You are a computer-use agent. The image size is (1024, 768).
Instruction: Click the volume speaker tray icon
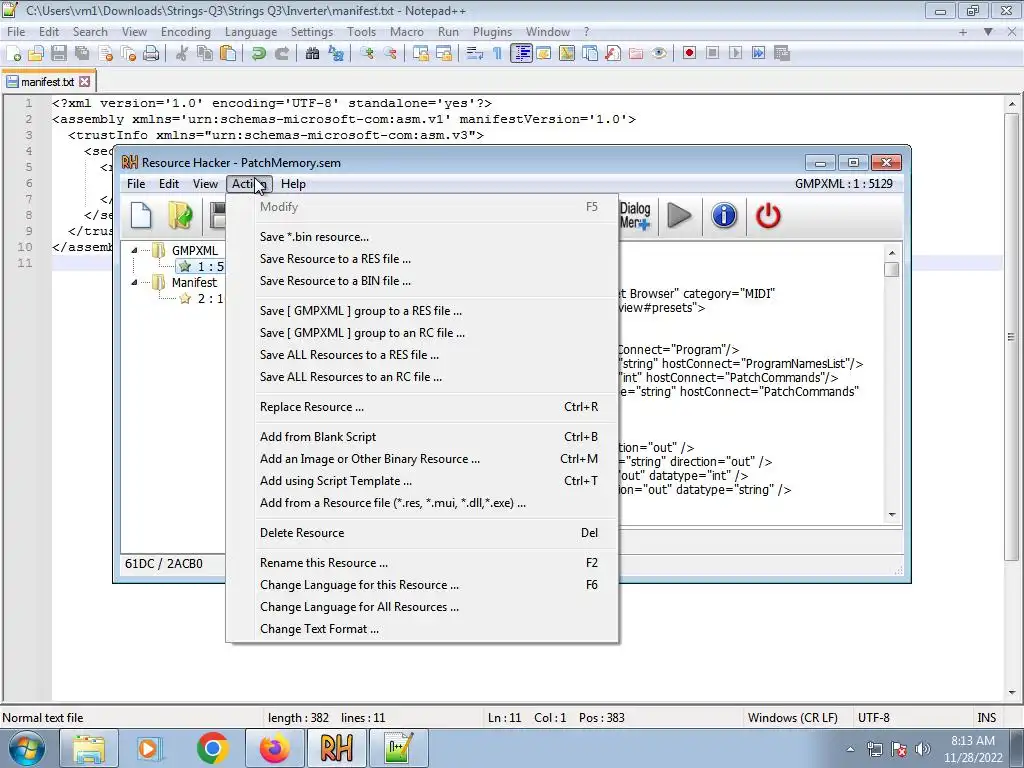pos(923,749)
